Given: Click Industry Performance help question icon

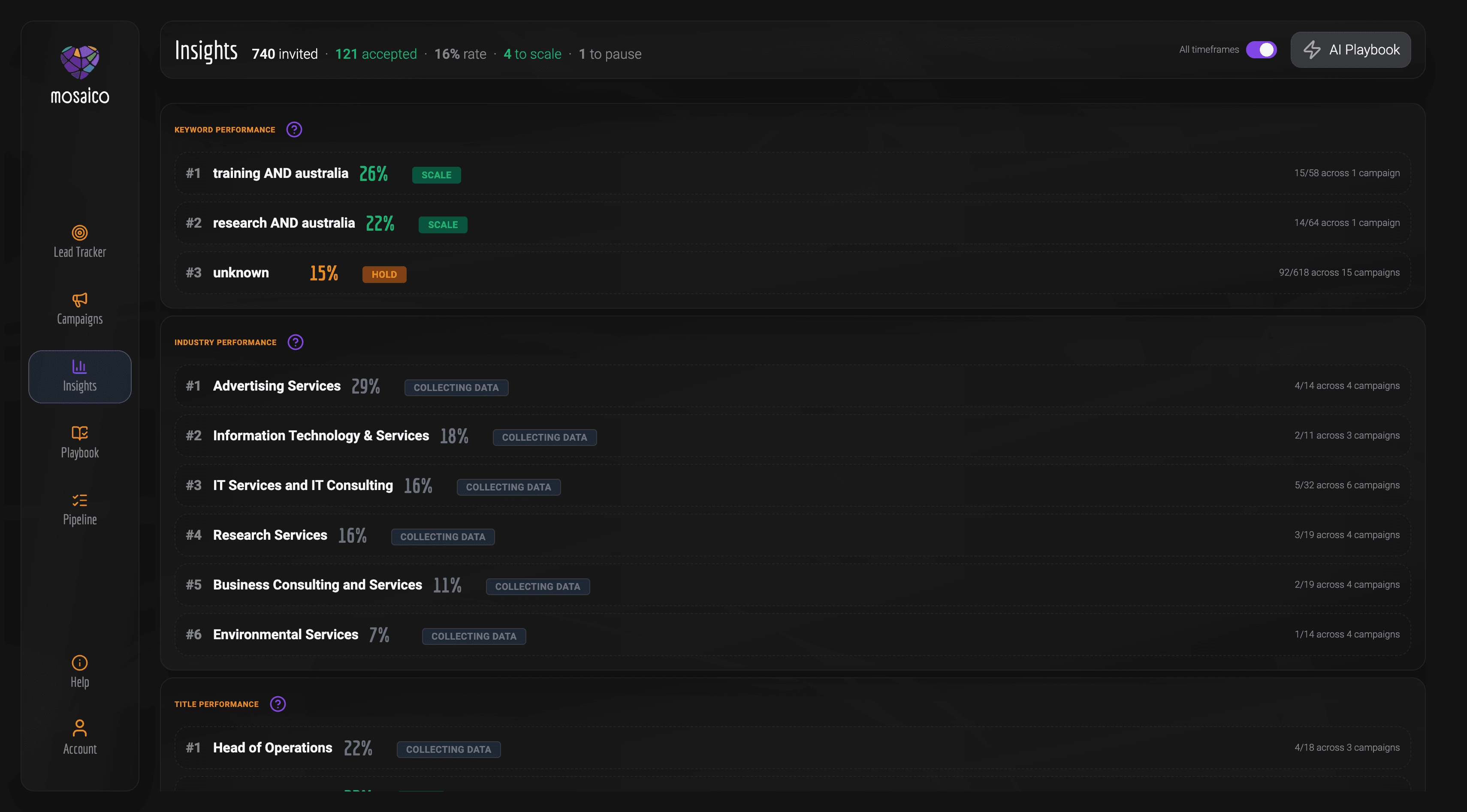Looking at the screenshot, I should 295,342.
